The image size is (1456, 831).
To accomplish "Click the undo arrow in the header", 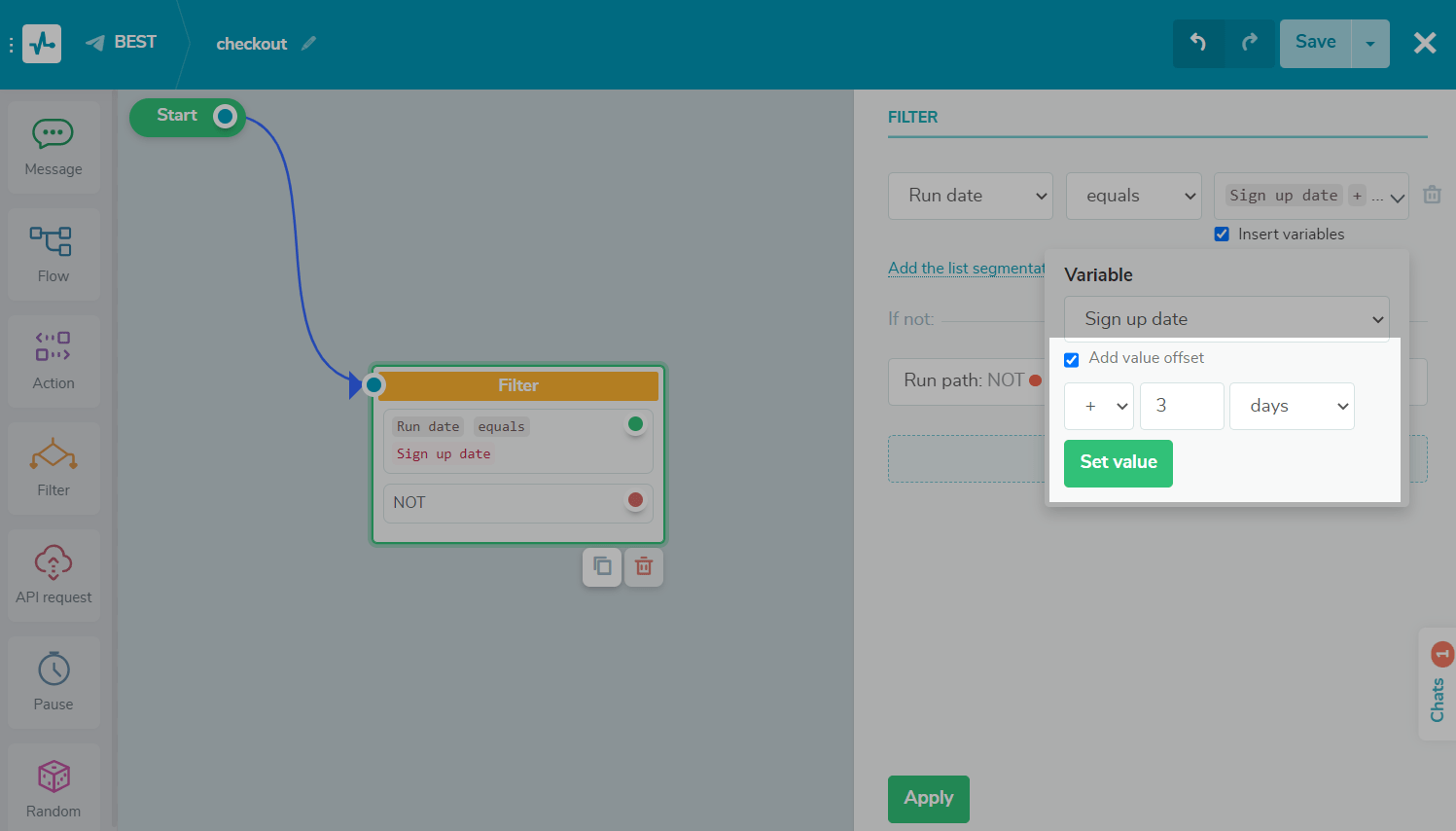I will [x=1198, y=43].
